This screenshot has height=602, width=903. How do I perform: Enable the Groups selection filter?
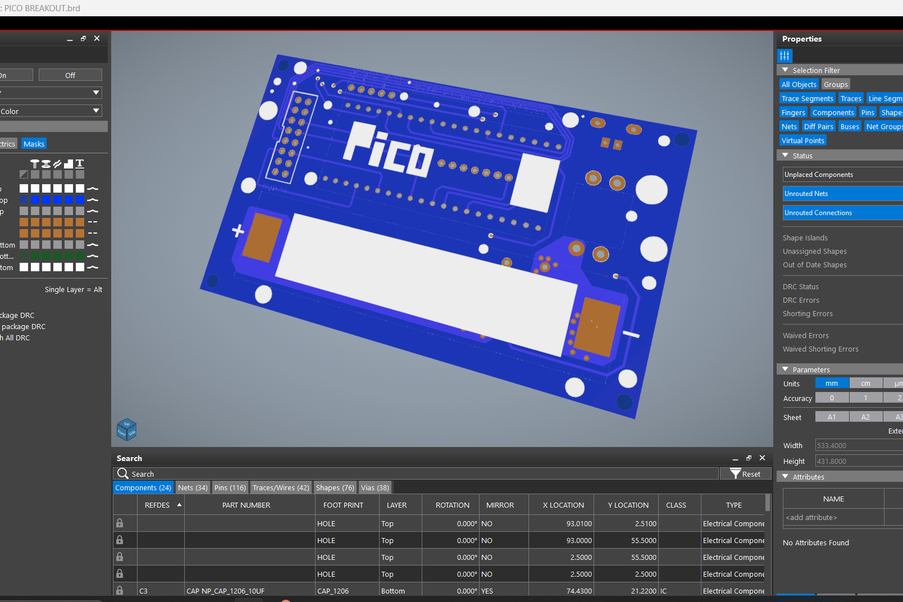(x=835, y=84)
